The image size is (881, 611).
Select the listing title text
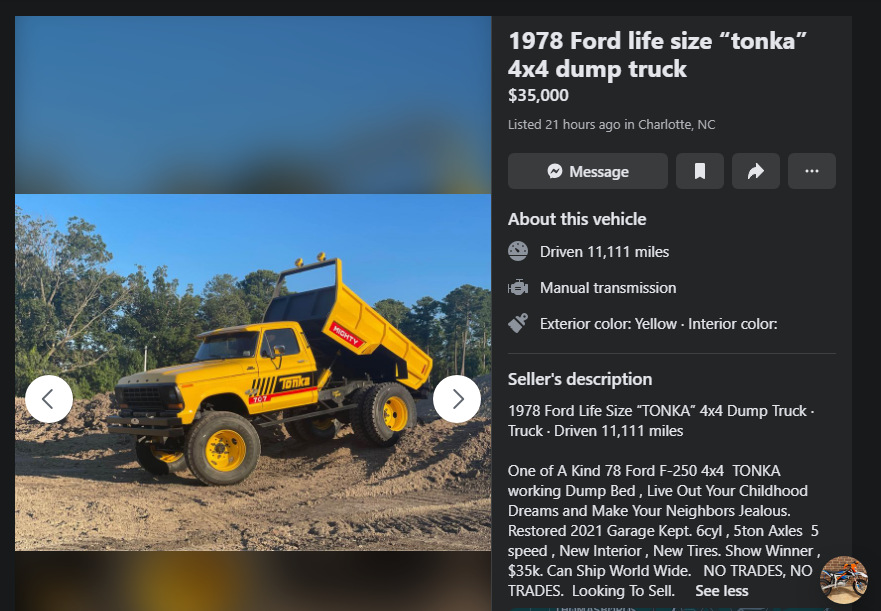point(657,55)
